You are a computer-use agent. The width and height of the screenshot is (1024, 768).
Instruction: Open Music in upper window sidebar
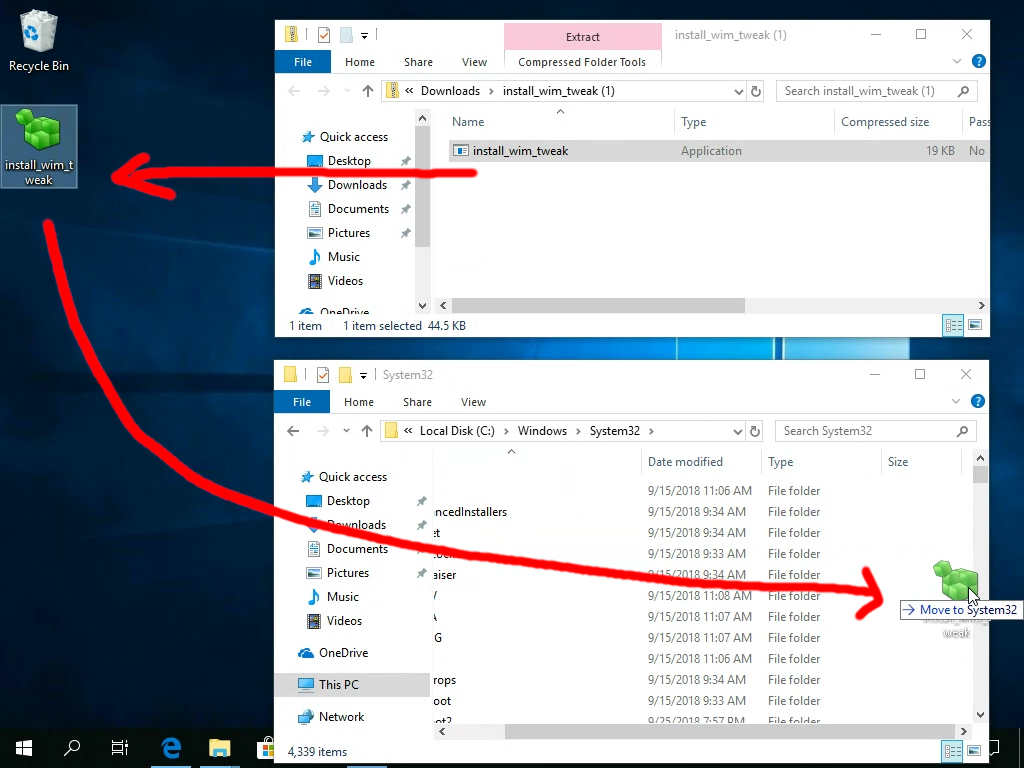[x=344, y=257]
